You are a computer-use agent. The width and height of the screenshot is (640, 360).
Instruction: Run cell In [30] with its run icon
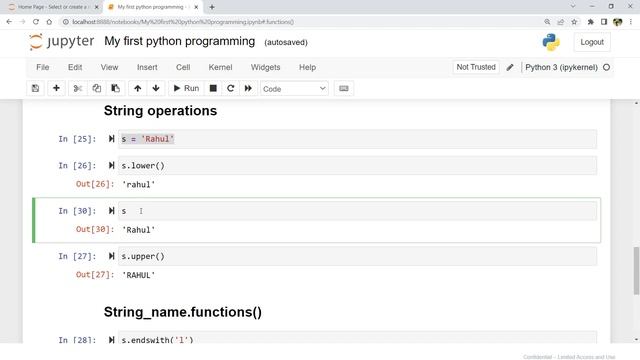(111, 211)
